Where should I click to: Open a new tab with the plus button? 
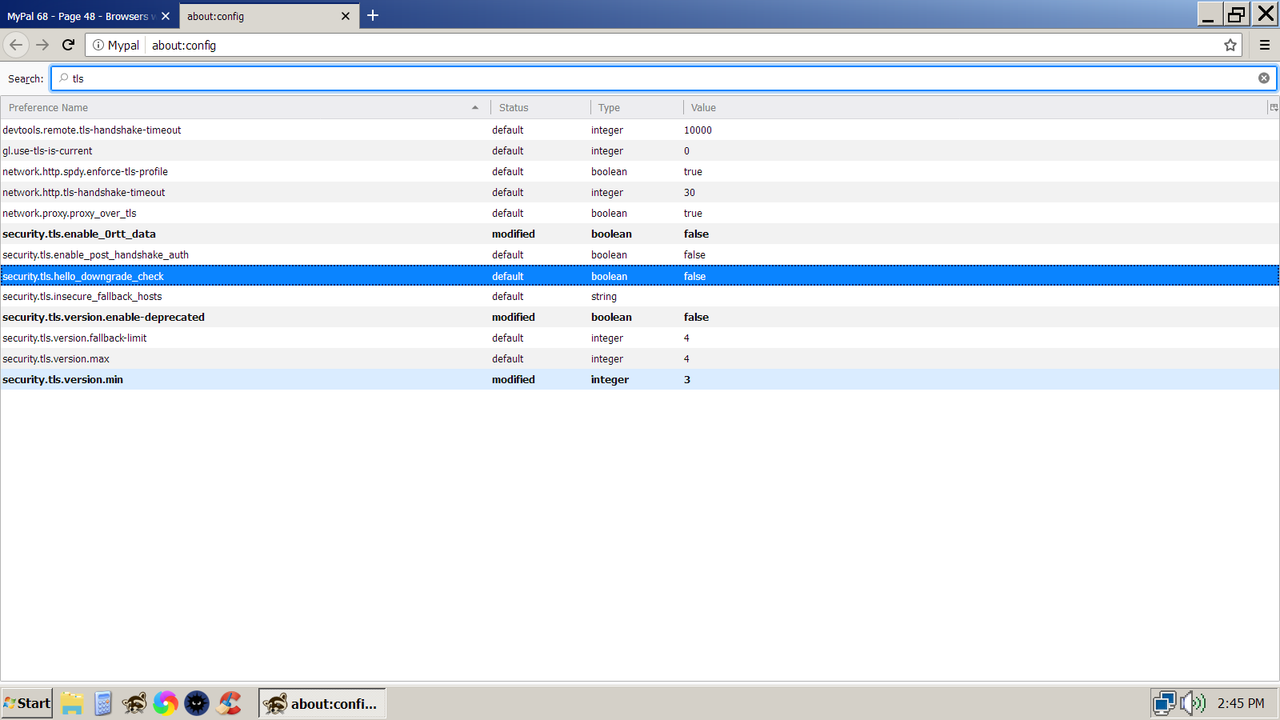click(373, 15)
